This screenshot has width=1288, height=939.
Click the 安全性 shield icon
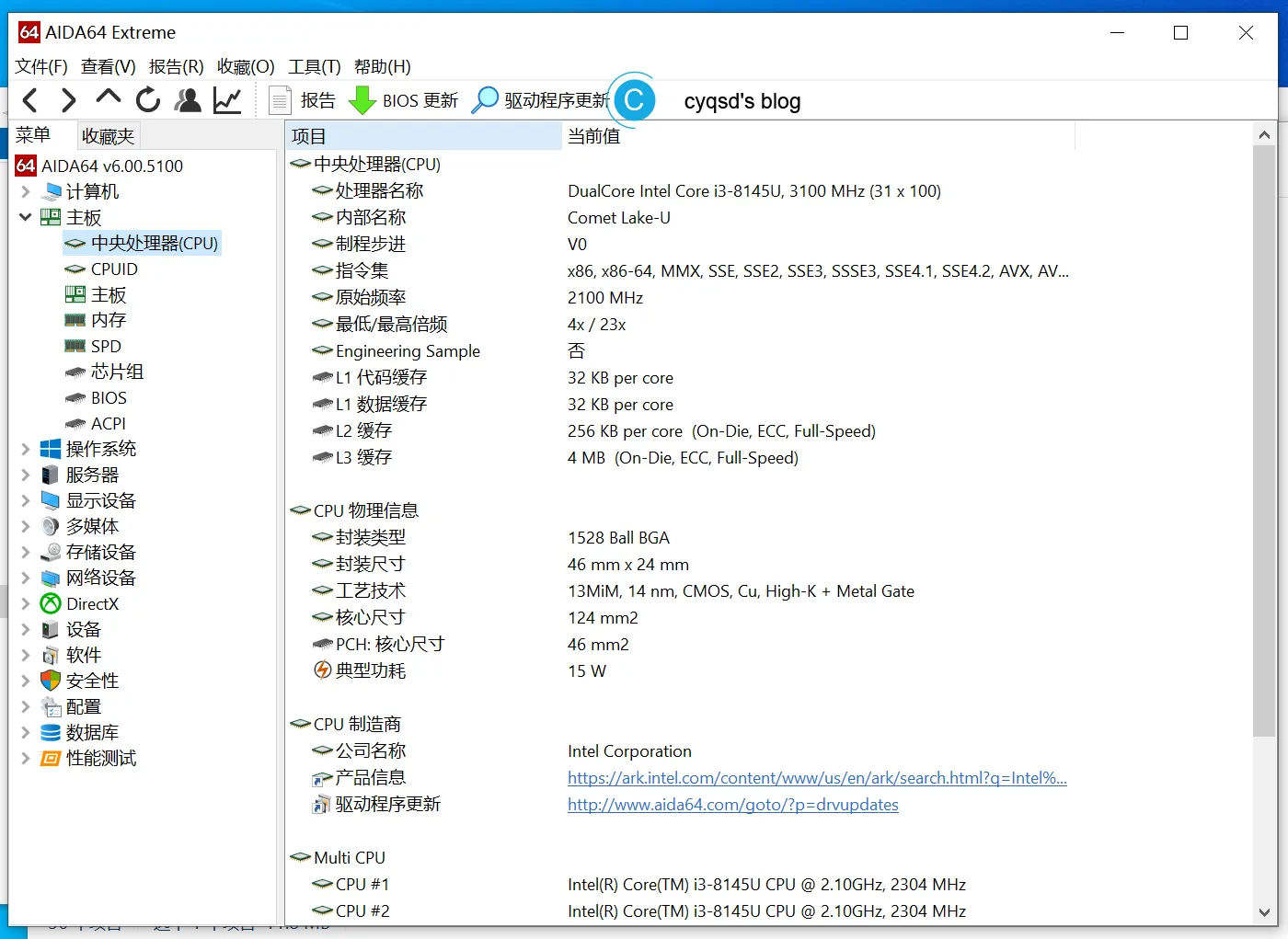(51, 681)
